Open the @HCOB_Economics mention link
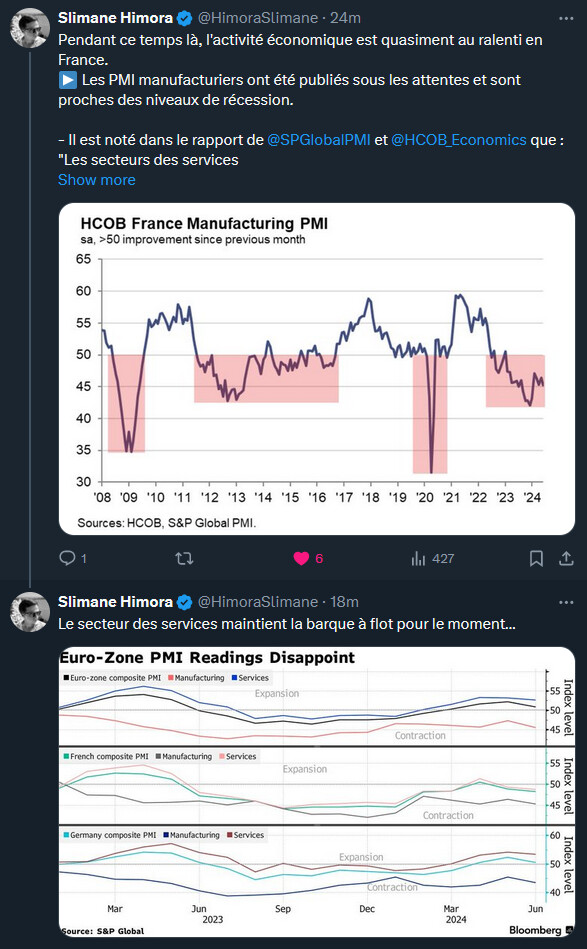 459,140
